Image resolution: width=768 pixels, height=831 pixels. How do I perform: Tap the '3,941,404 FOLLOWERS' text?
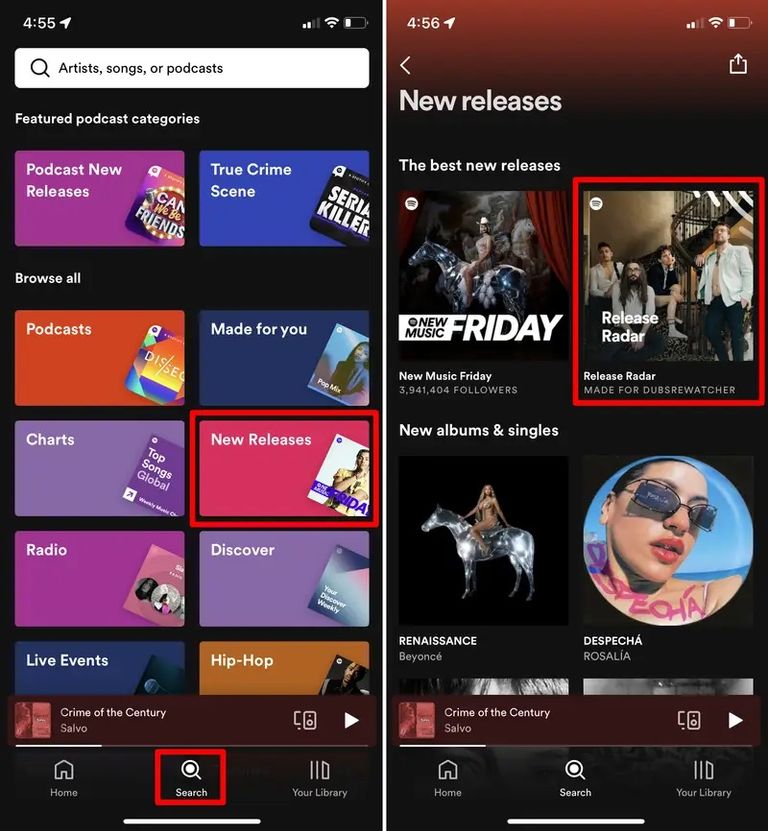[x=458, y=390]
